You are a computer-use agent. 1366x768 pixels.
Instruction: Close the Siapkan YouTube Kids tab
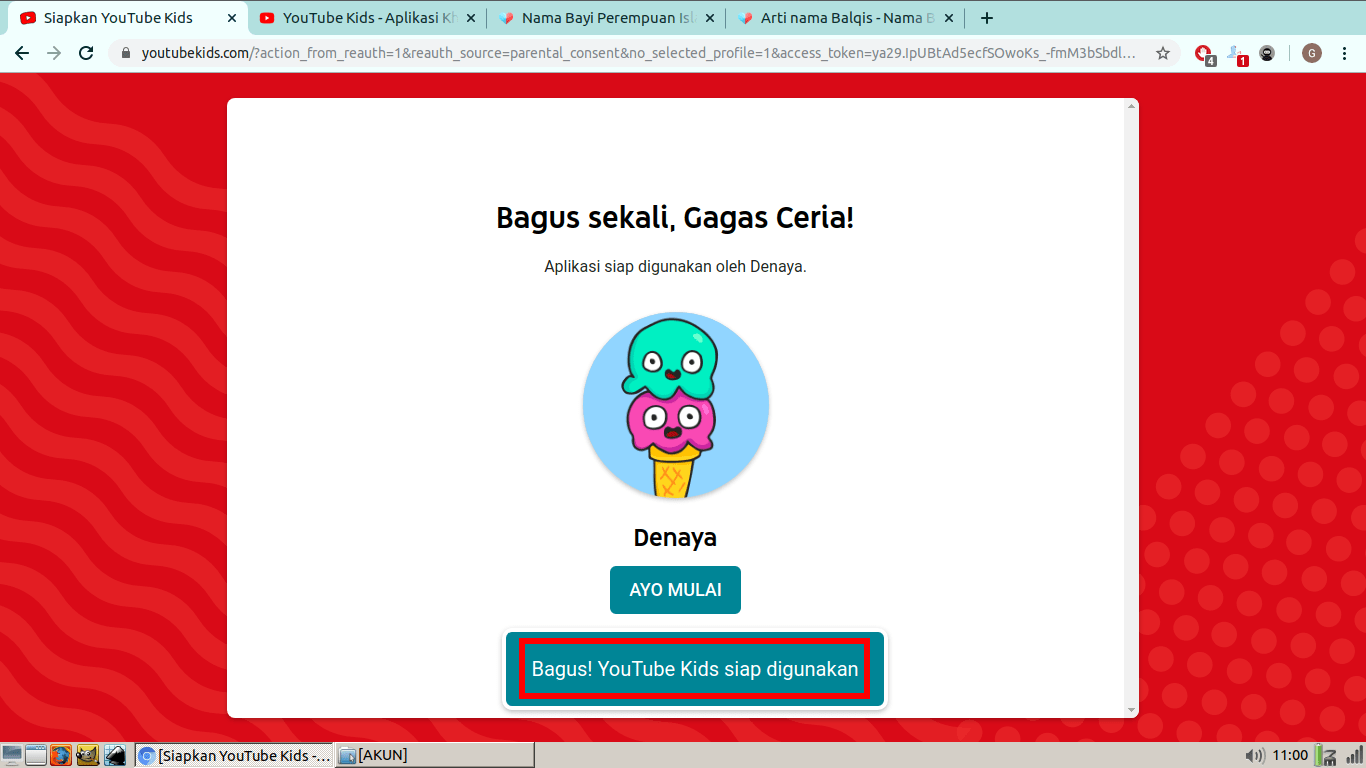[232, 18]
